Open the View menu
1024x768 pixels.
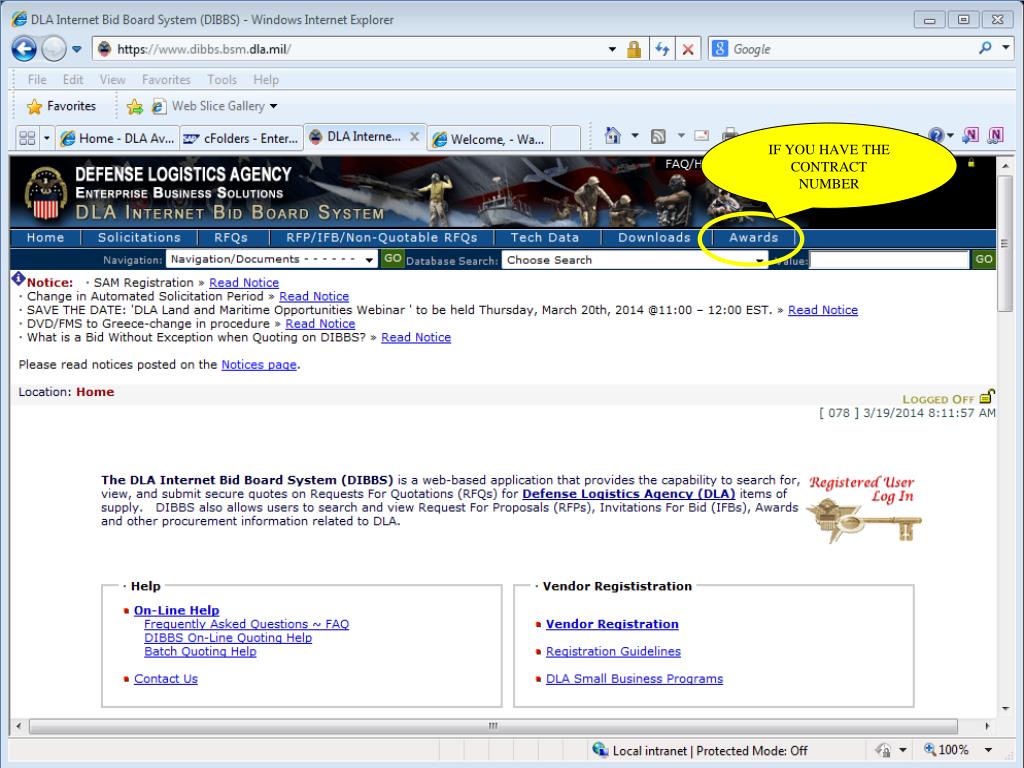pos(112,80)
